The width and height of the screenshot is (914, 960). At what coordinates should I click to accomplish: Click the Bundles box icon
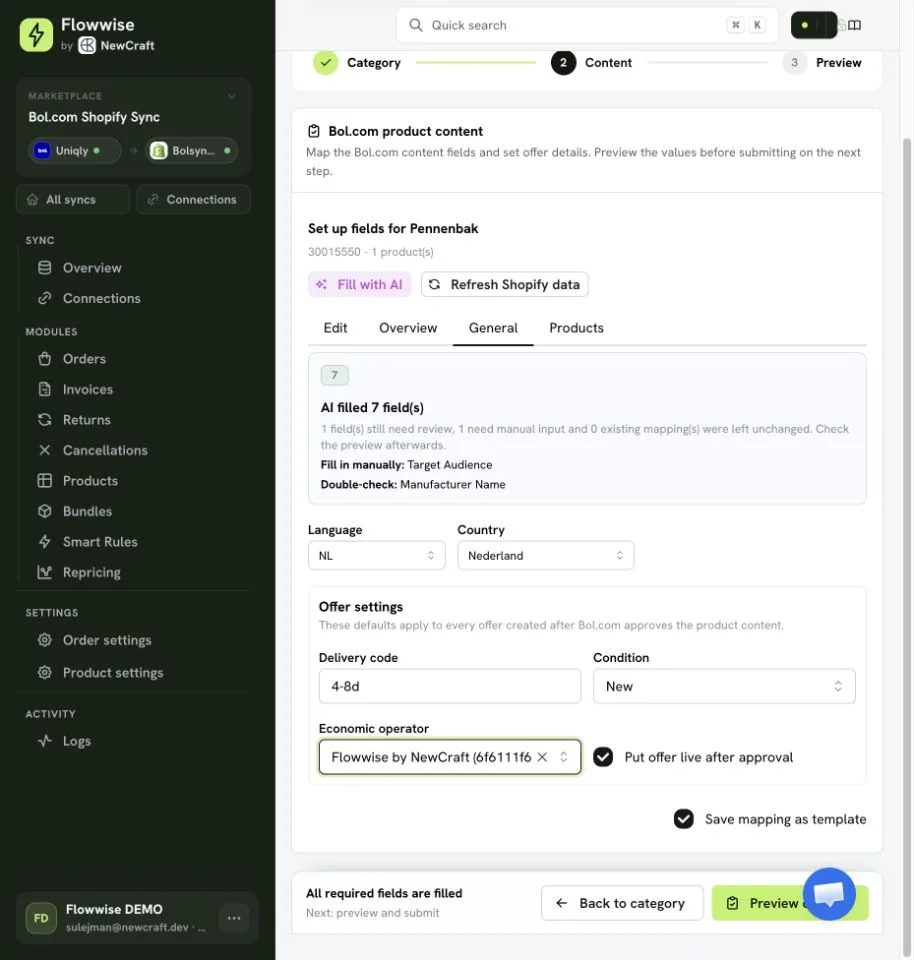(45, 511)
